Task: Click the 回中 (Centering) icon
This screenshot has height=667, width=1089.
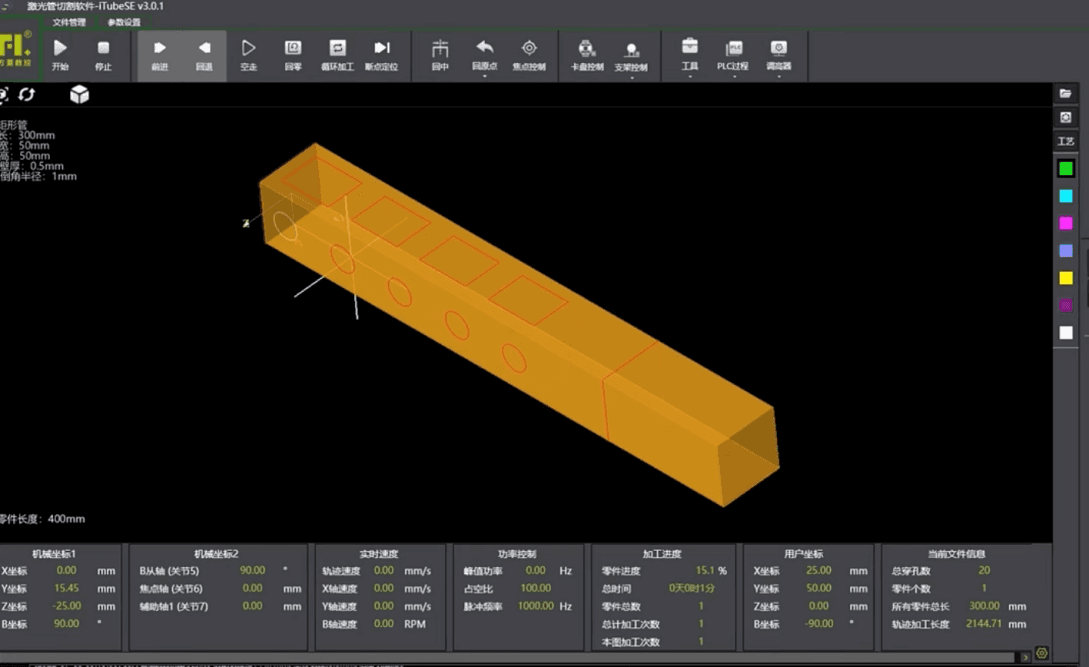Action: 440,49
